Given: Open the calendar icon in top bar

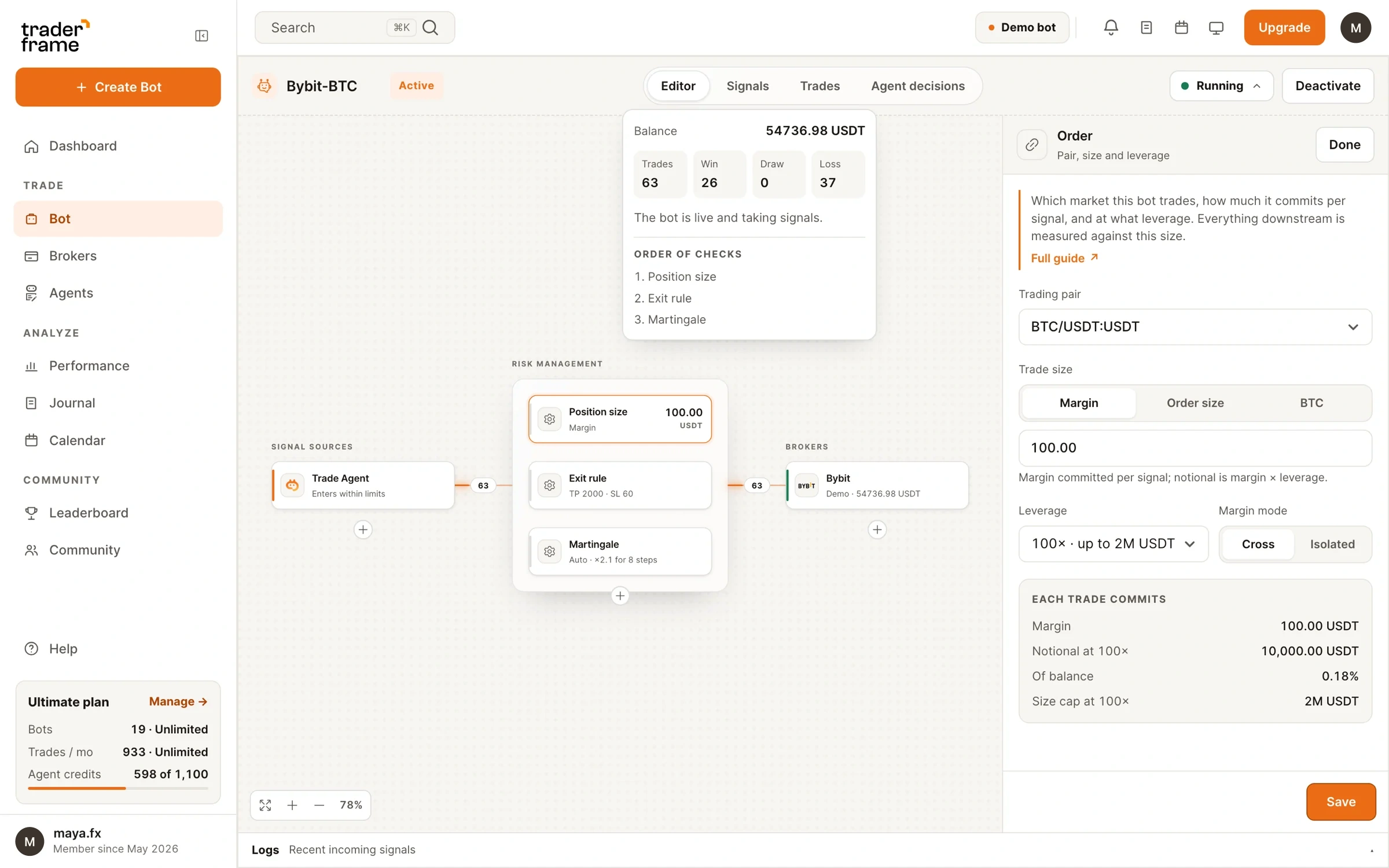Looking at the screenshot, I should point(1181,27).
